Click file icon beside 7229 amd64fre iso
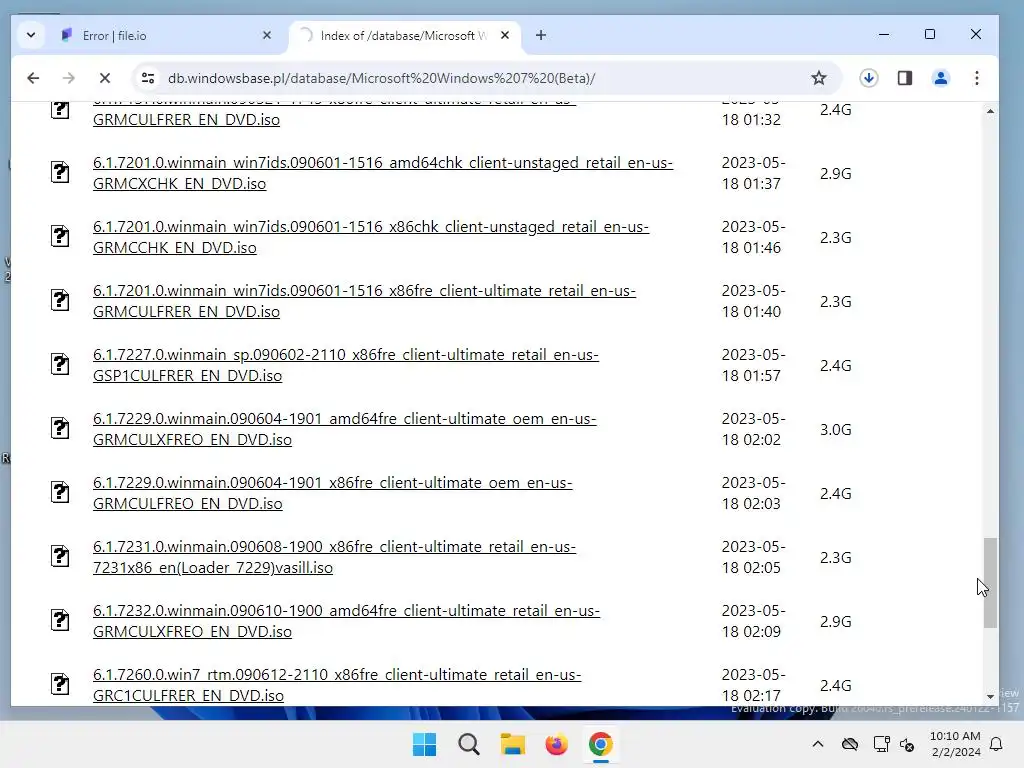This screenshot has height=768, width=1024. [x=60, y=428]
